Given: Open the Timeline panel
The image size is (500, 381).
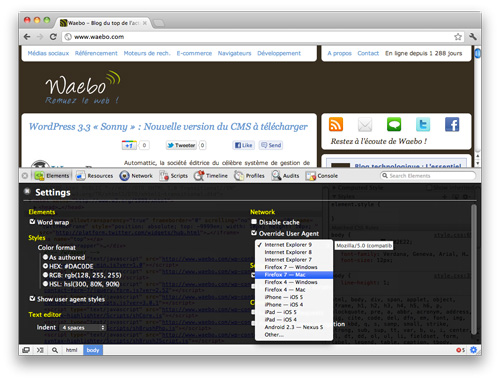Looking at the screenshot, I should click(x=211, y=176).
